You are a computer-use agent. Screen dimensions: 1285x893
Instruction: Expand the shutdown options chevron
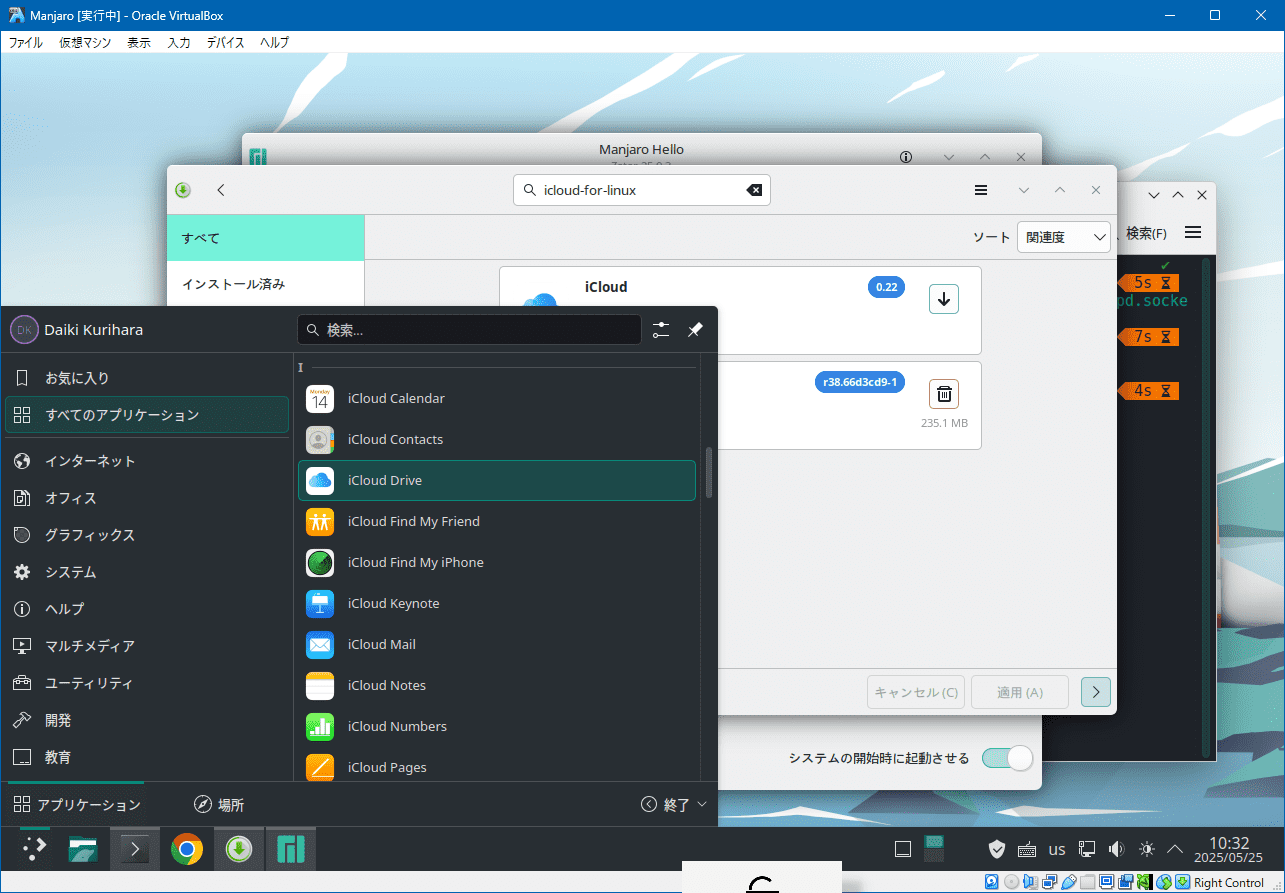701,804
